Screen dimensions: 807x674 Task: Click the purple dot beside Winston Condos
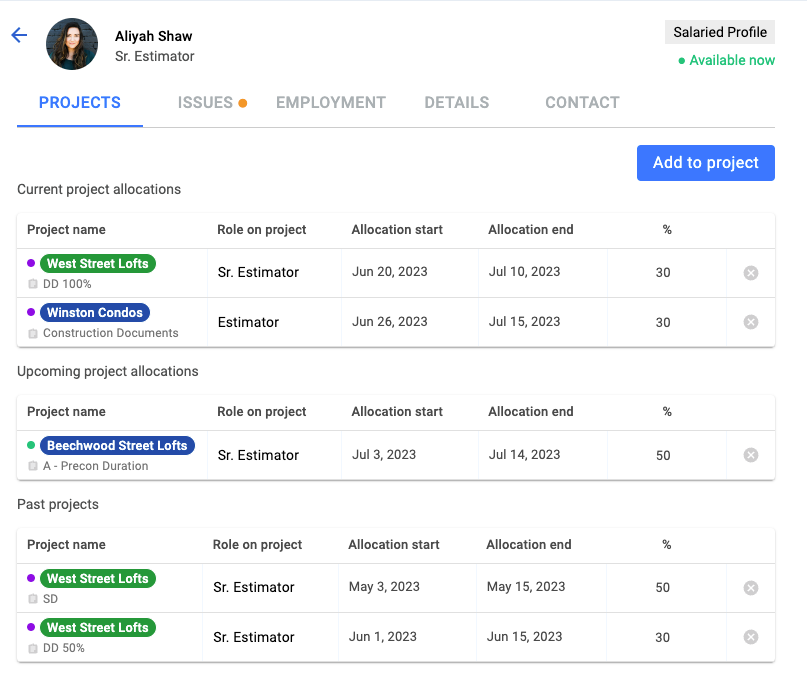pyautogui.click(x=31, y=312)
